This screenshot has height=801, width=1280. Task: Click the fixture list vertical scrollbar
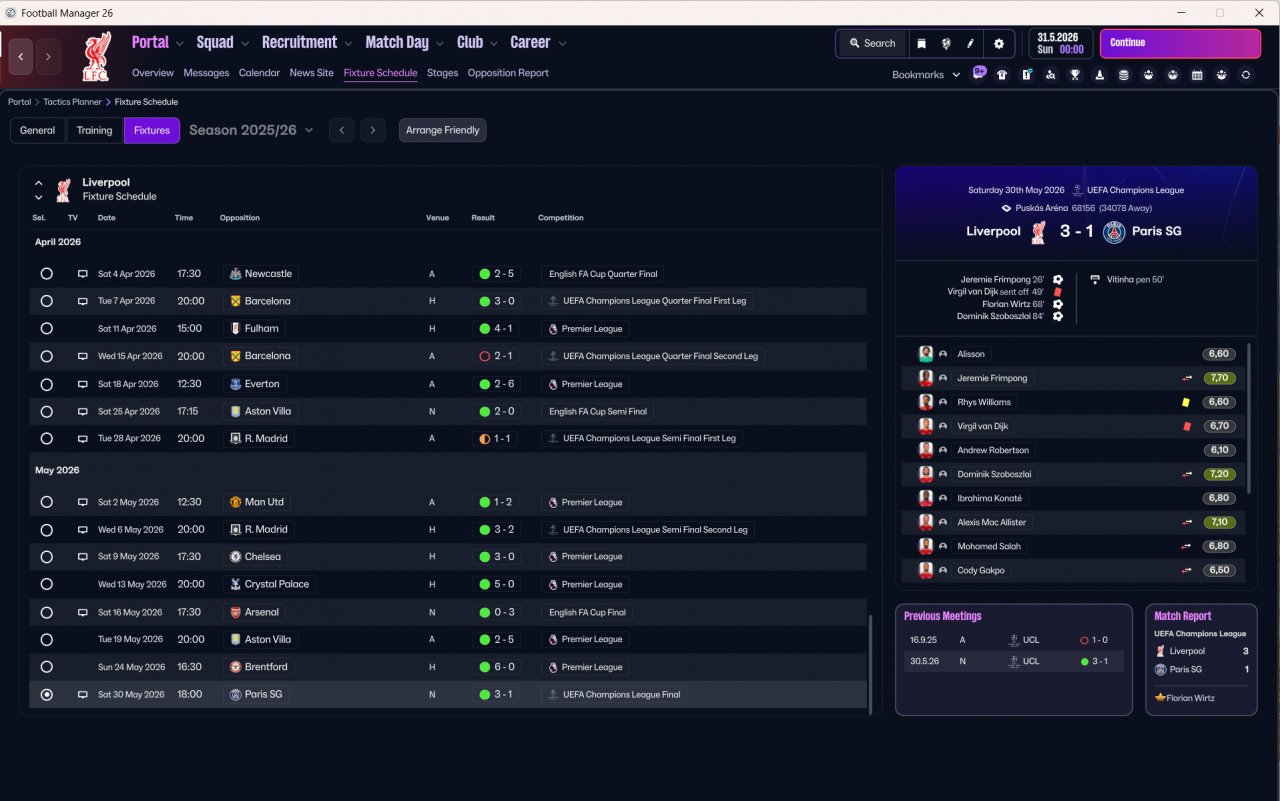[871, 663]
